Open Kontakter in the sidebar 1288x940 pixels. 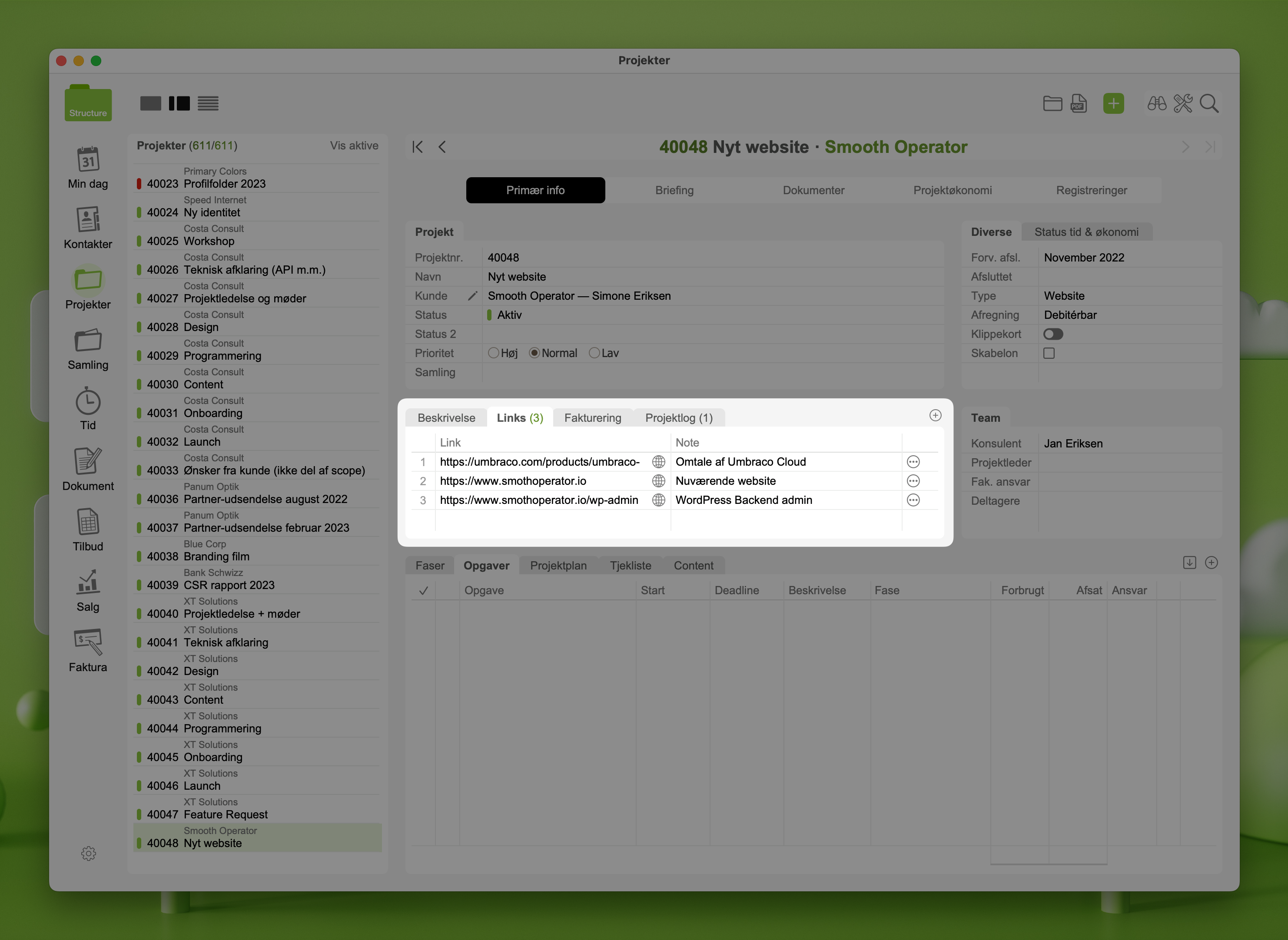[x=88, y=220]
